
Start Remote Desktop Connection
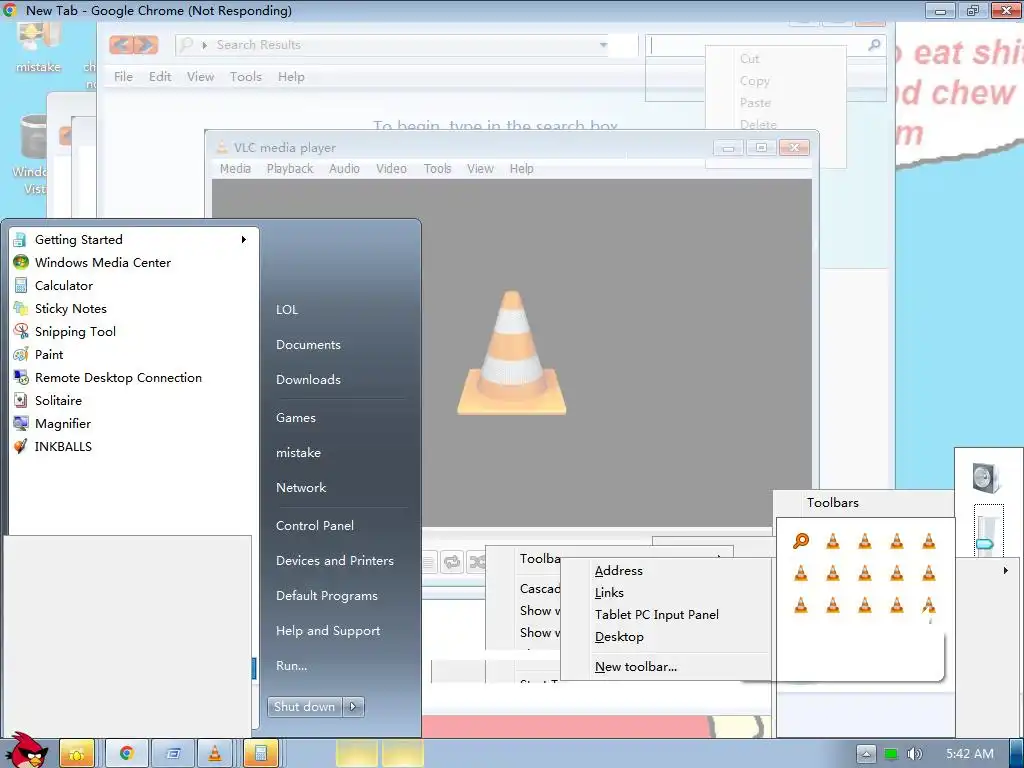pyautogui.click(x=118, y=377)
